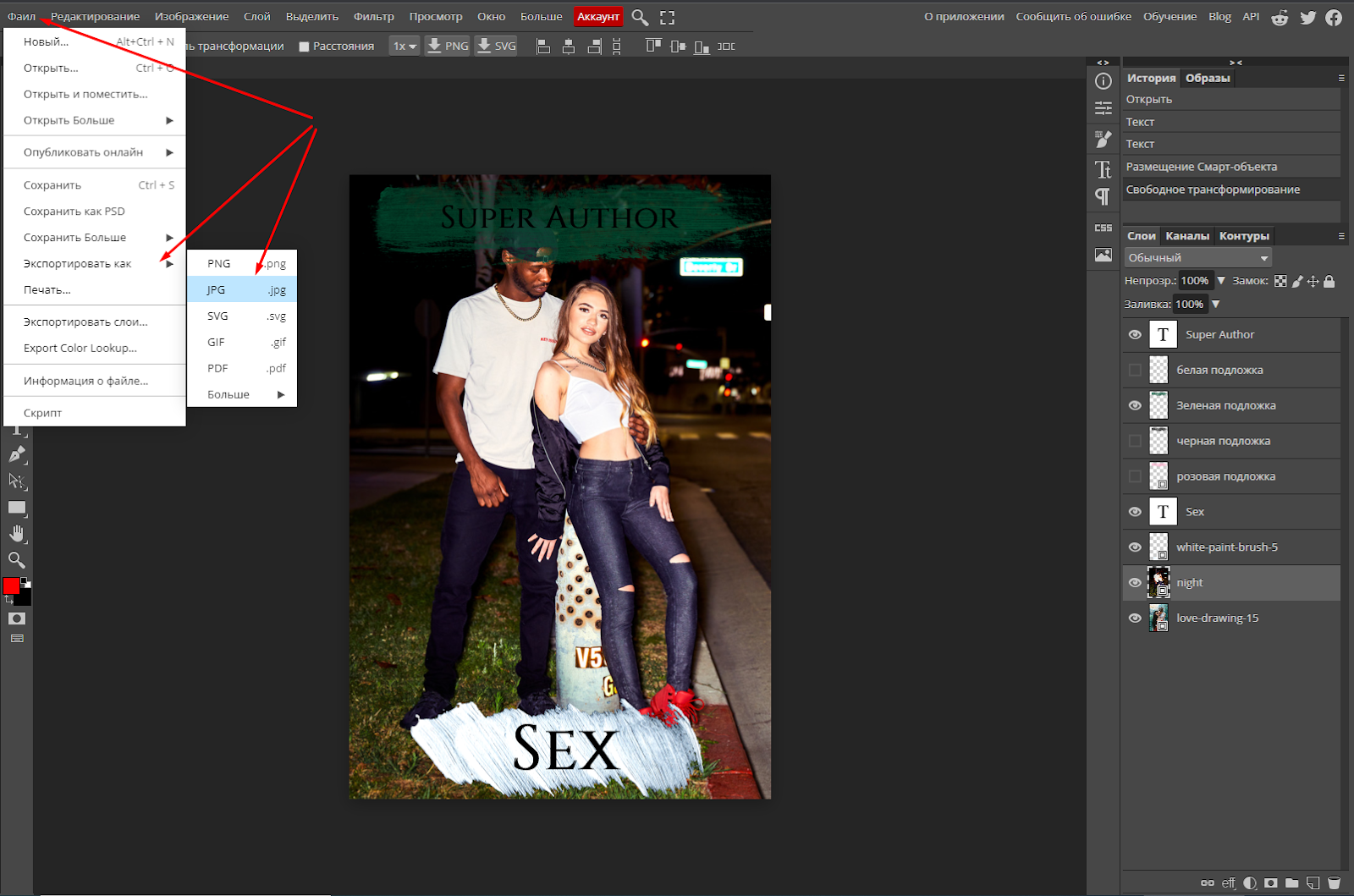Click the delete layer trash icon
This screenshot has height=896, width=1354.
1334,882
